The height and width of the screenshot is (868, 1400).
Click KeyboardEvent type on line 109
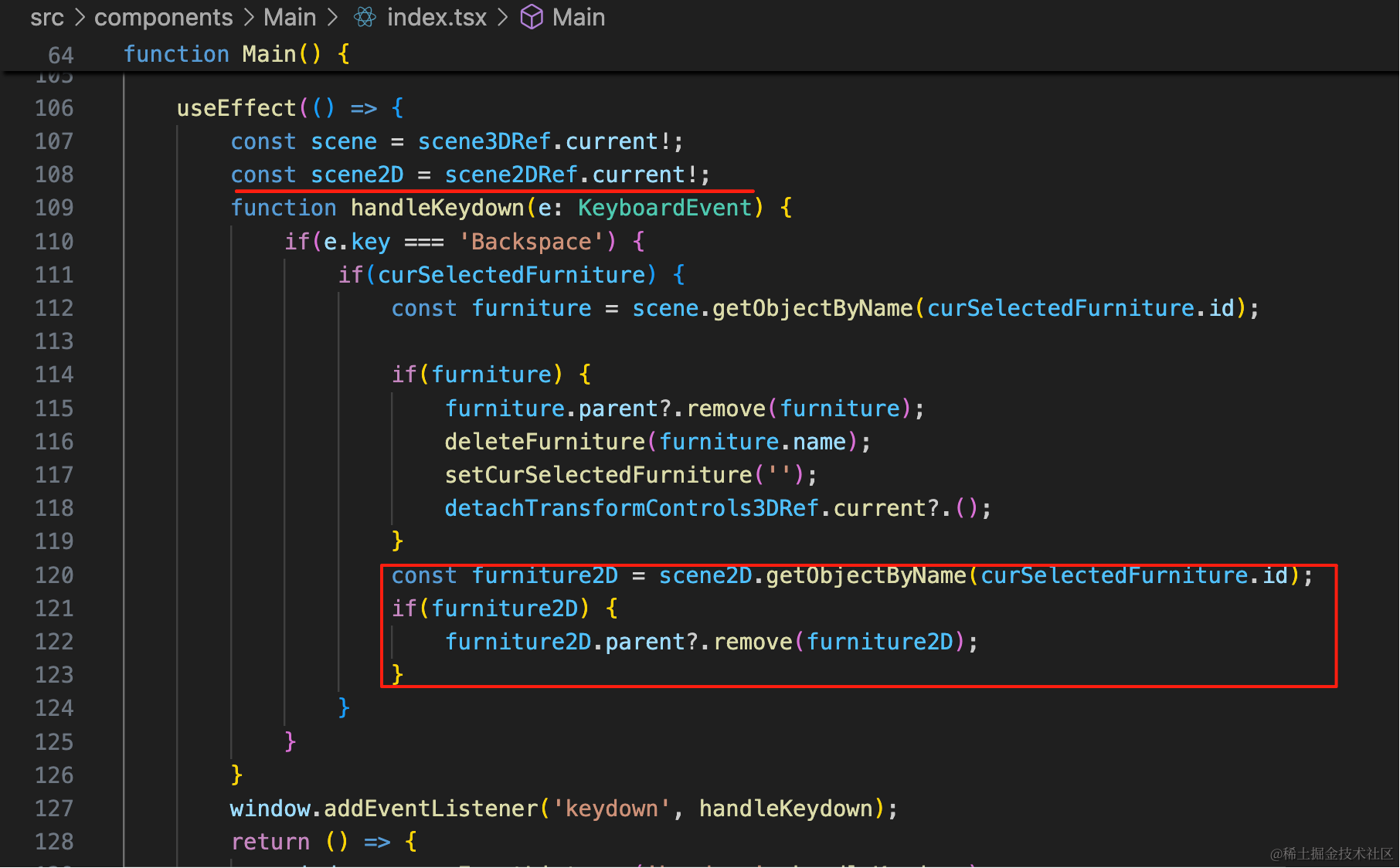[x=664, y=208]
